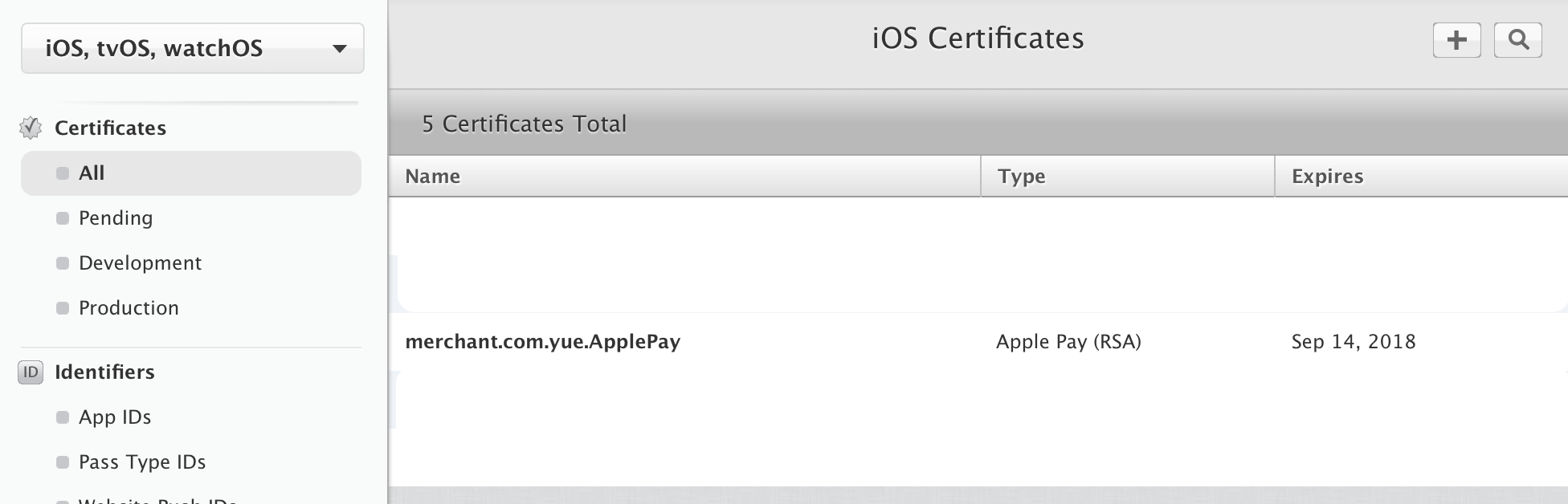Select All certificates in sidebar
Image resolution: width=1568 pixels, height=504 pixels.
coord(92,173)
